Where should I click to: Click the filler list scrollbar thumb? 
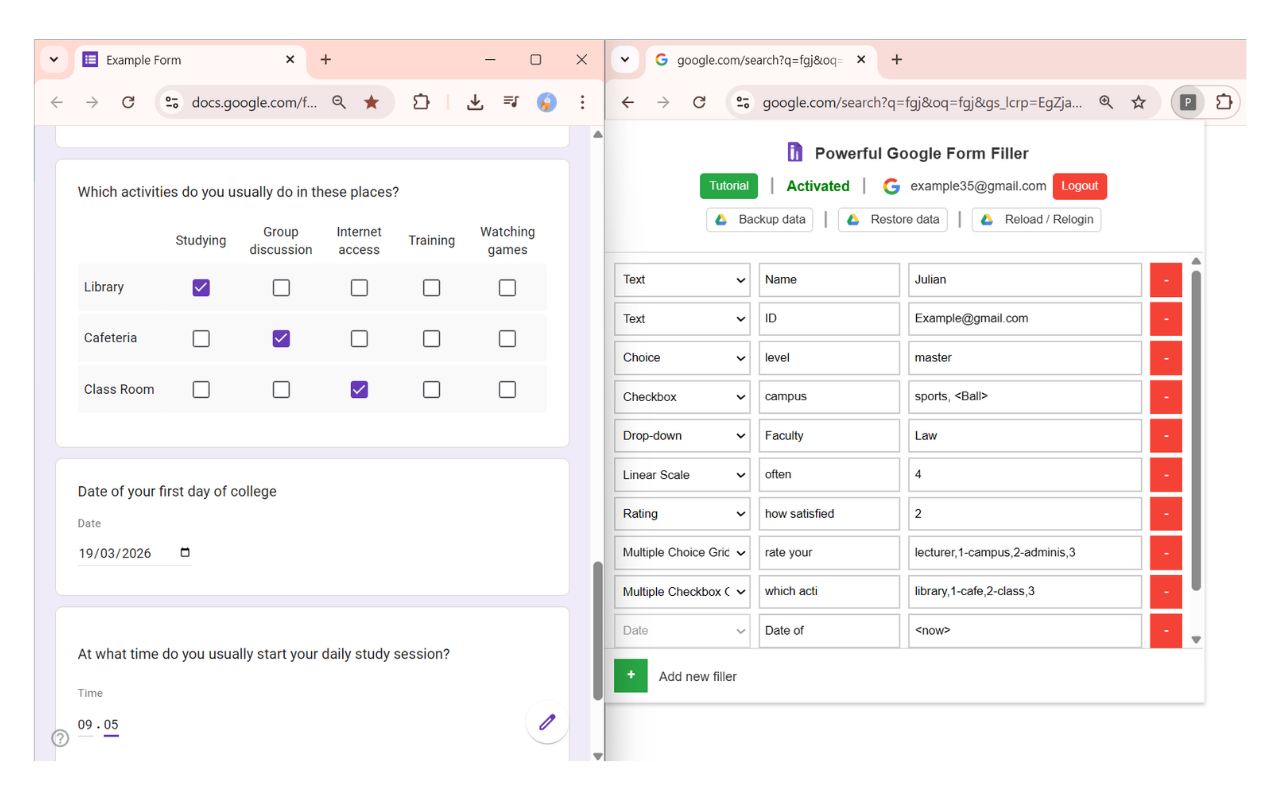[1196, 430]
